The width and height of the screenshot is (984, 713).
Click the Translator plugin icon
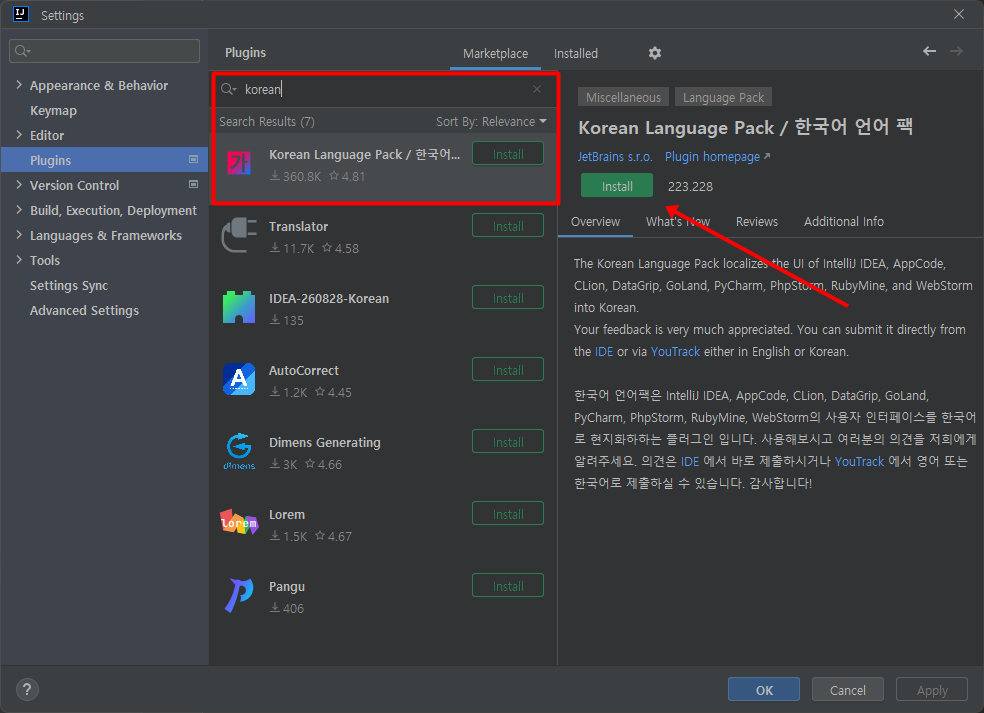pyautogui.click(x=239, y=235)
